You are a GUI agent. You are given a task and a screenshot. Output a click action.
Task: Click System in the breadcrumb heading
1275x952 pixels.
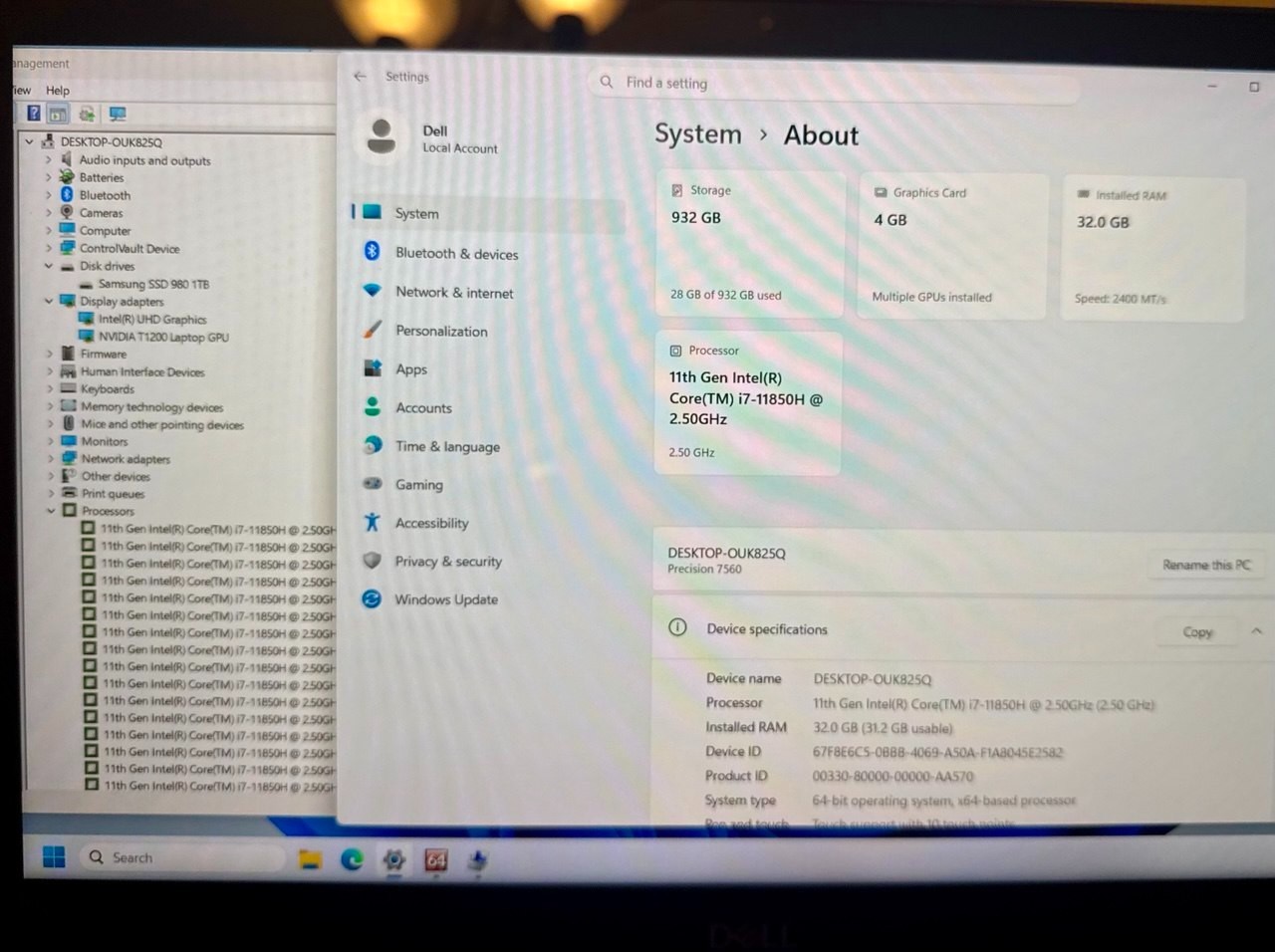pos(697,134)
